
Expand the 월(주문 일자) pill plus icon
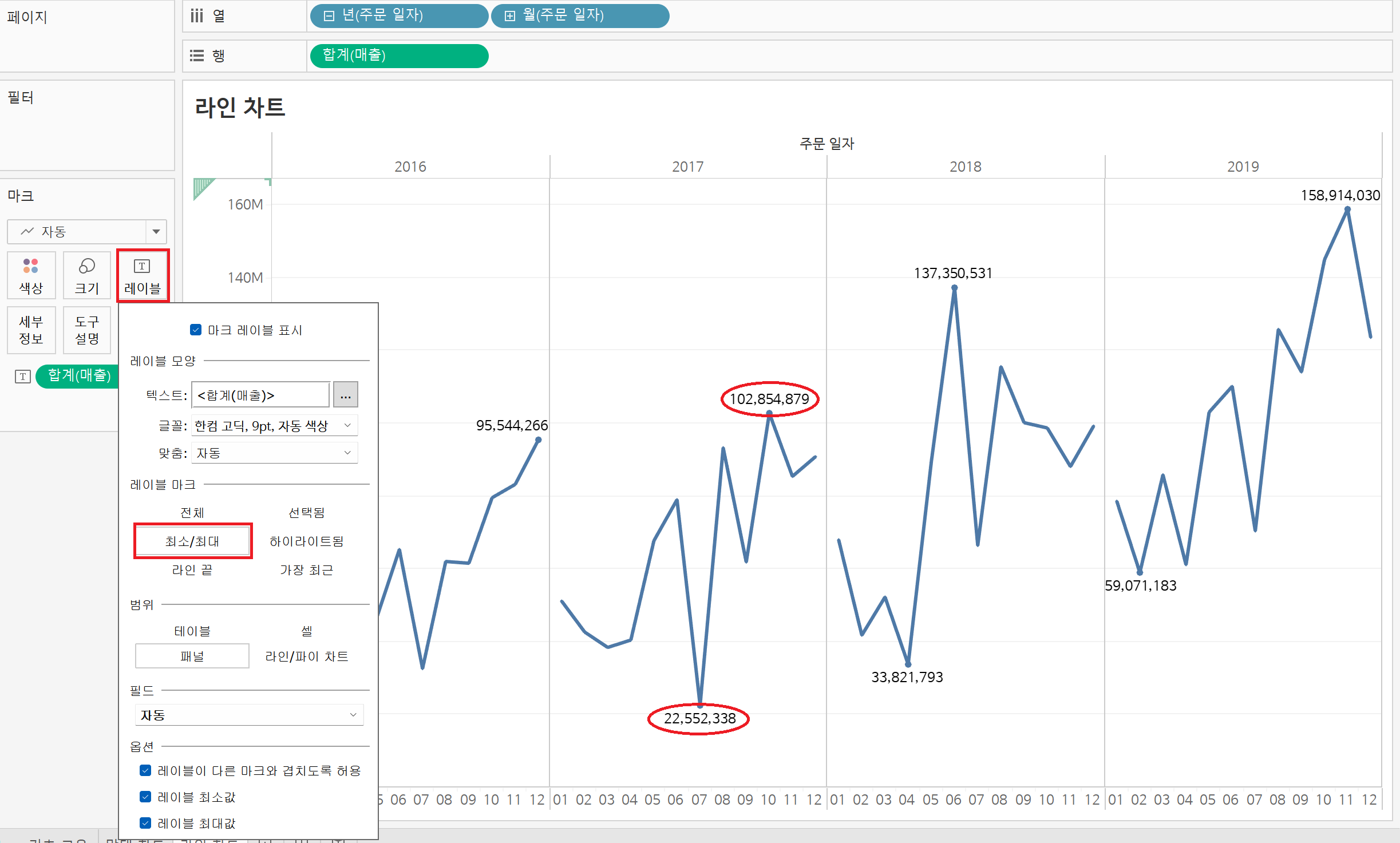tap(509, 16)
